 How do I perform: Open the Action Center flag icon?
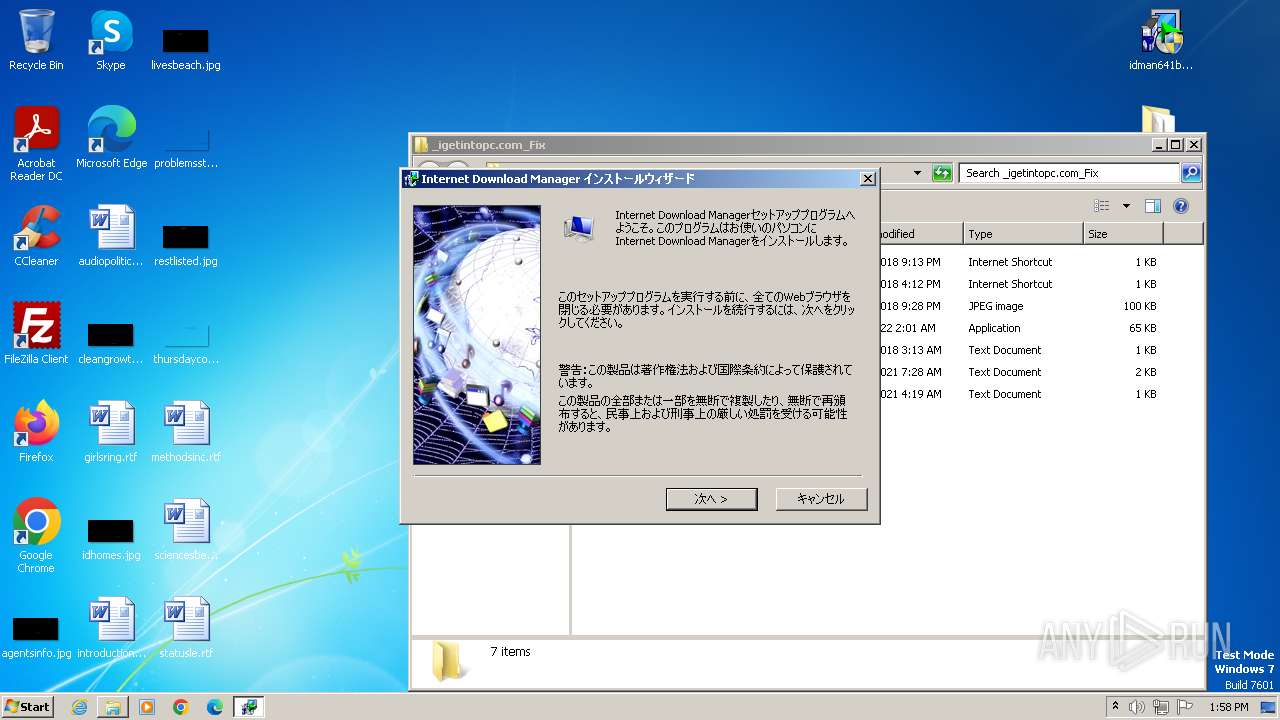coord(1185,707)
